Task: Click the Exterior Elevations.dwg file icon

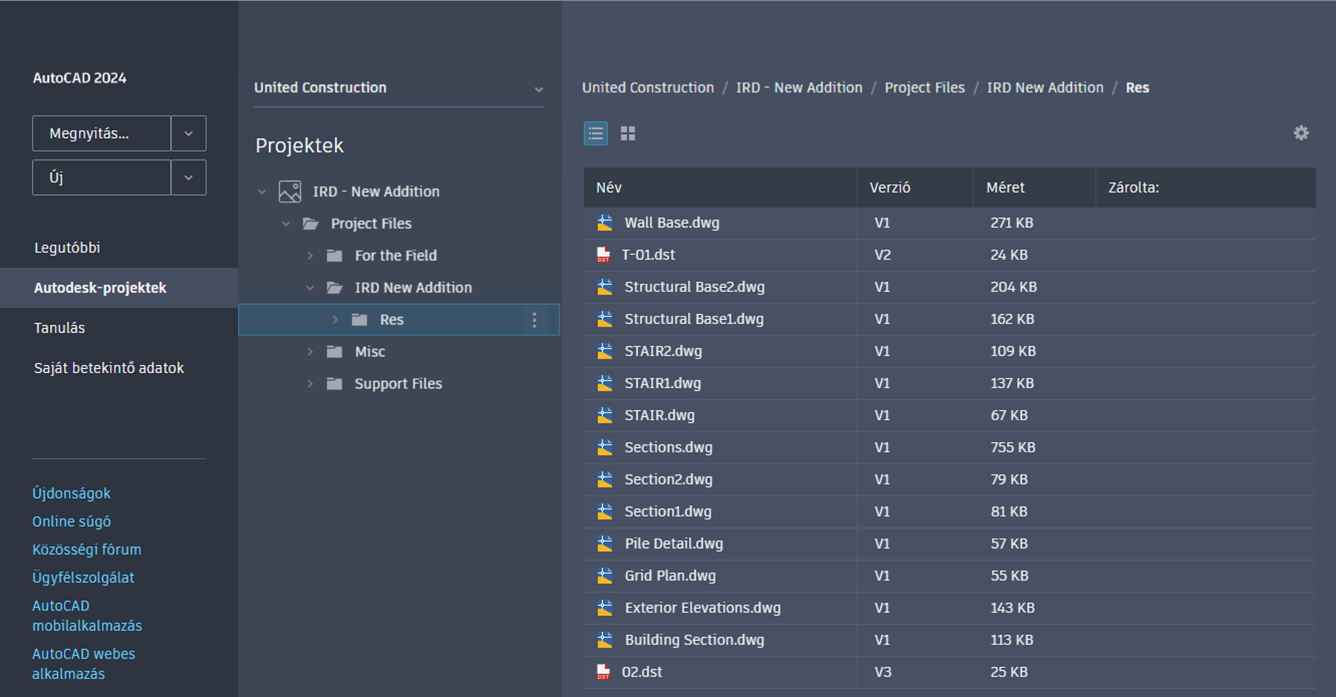Action: [x=605, y=607]
